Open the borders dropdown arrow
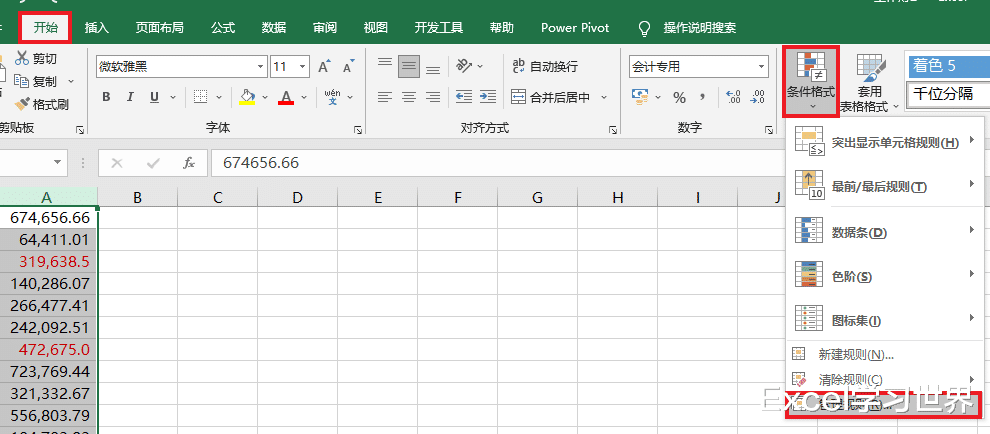The image size is (990, 434). (x=219, y=98)
